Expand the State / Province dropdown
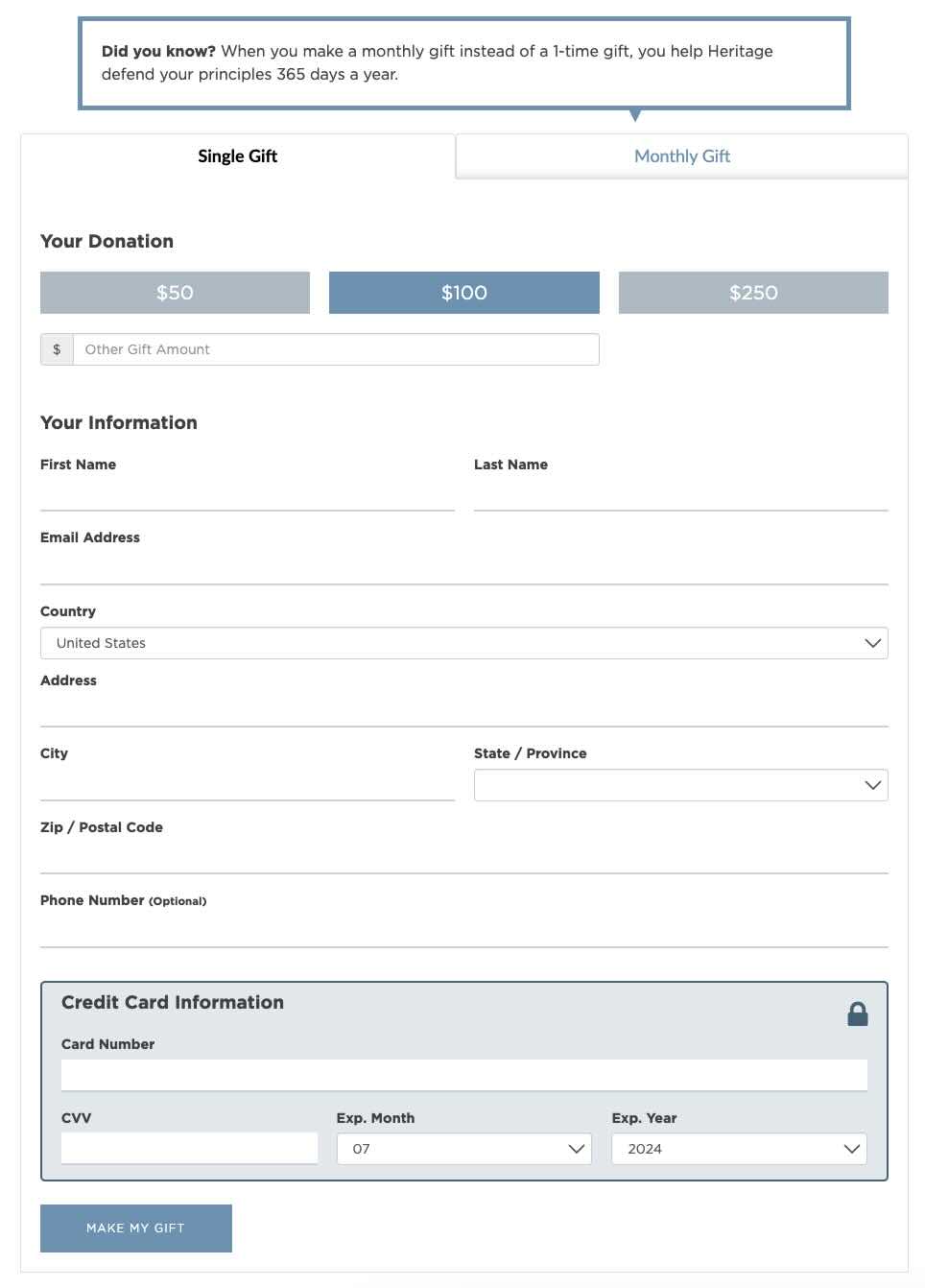The image size is (925, 1288). click(681, 785)
